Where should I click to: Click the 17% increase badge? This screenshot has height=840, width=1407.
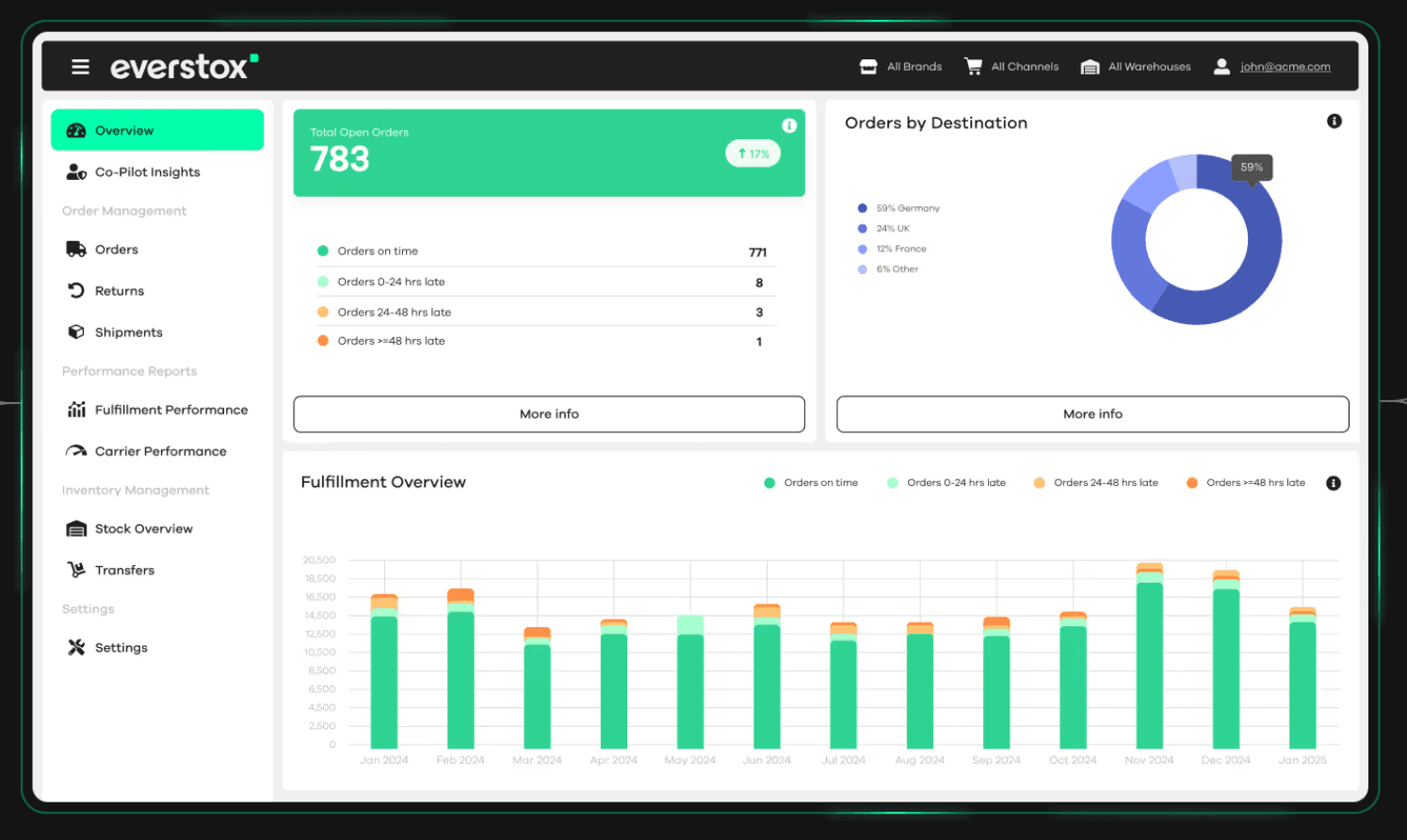click(x=752, y=153)
